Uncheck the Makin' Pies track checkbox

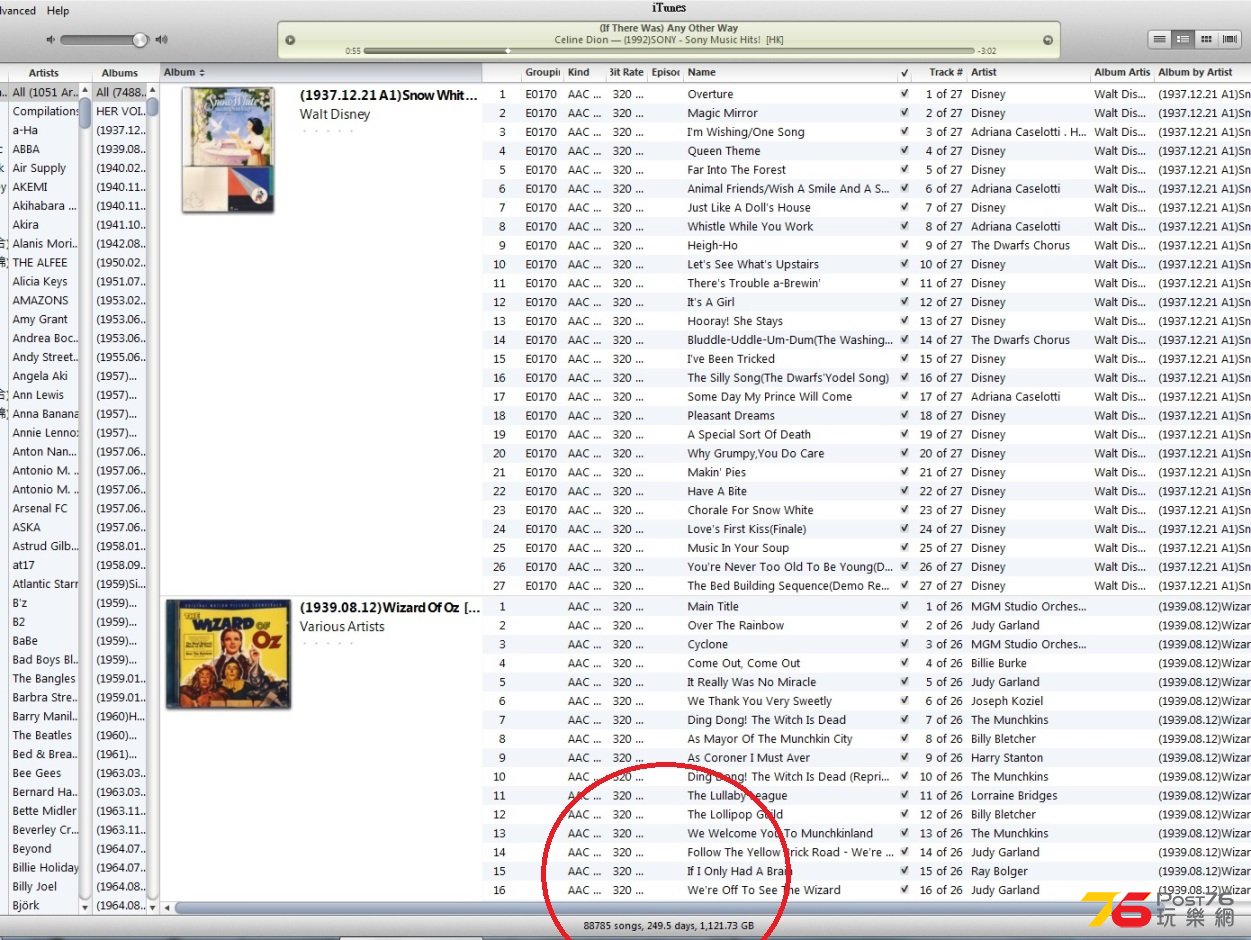pos(905,472)
